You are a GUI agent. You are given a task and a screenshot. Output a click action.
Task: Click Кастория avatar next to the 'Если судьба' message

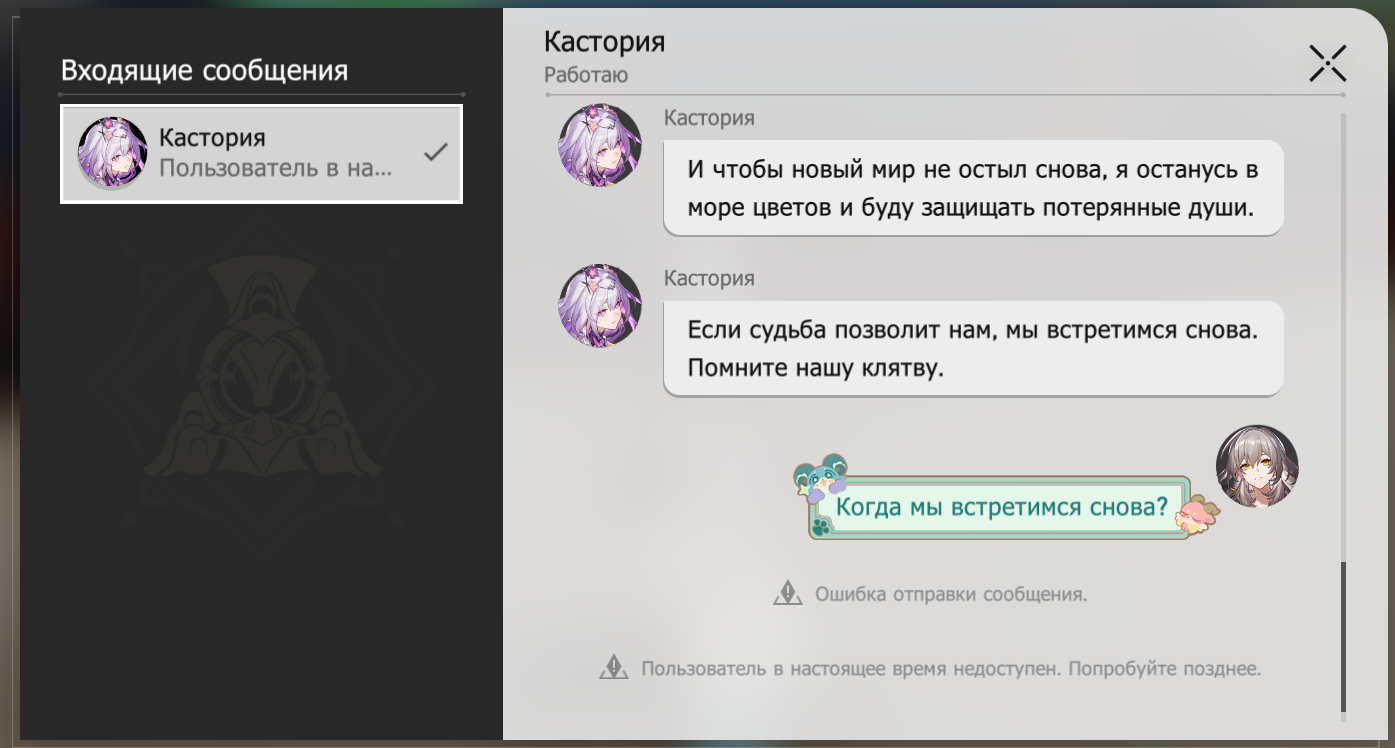599,306
